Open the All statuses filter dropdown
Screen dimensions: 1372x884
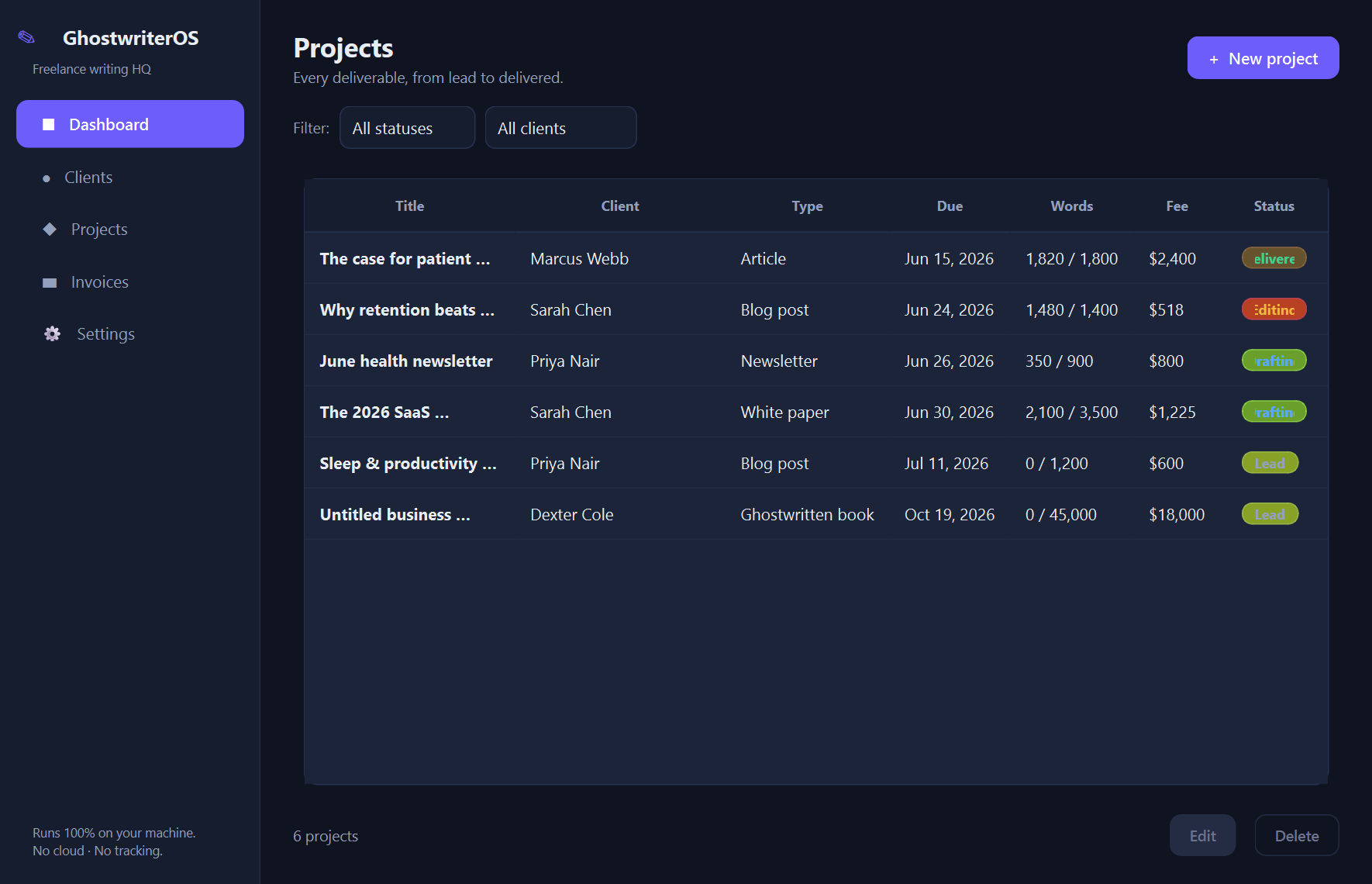tap(407, 128)
